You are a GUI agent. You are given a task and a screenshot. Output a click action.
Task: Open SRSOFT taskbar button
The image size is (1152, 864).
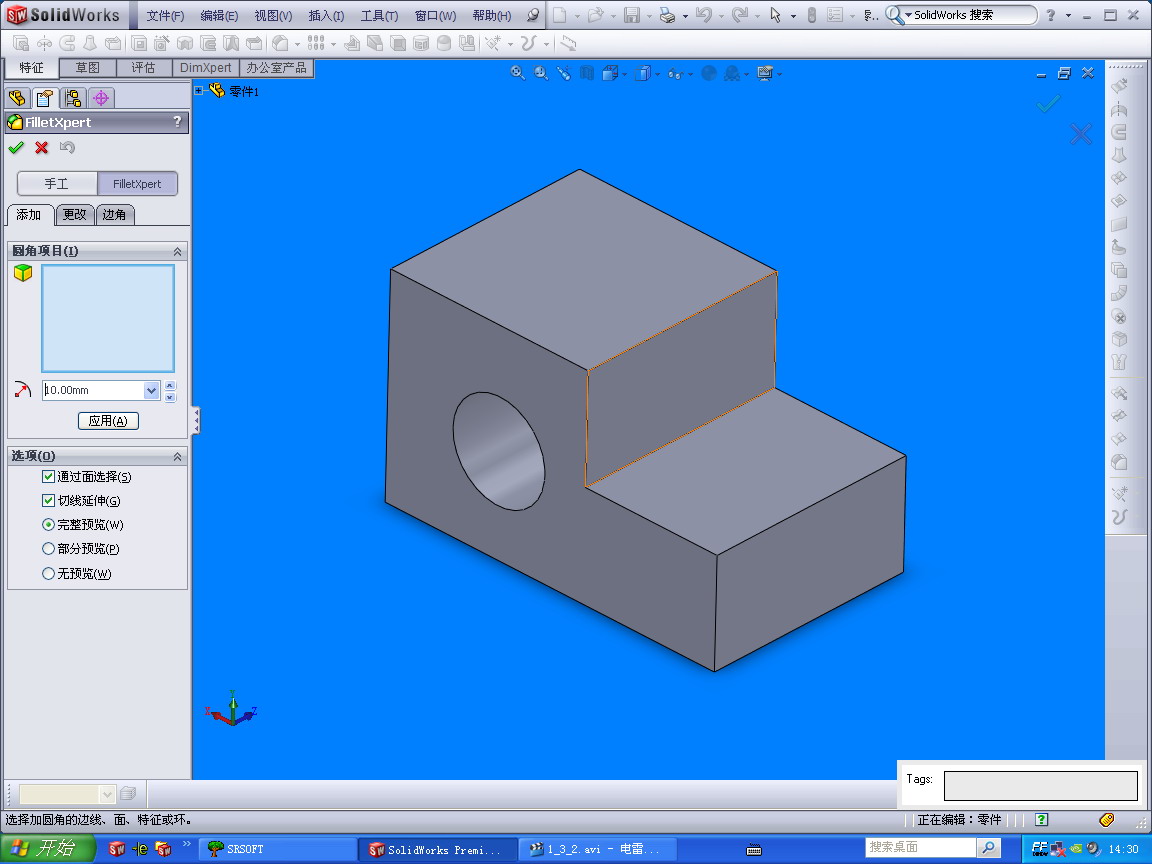[x=276, y=849]
